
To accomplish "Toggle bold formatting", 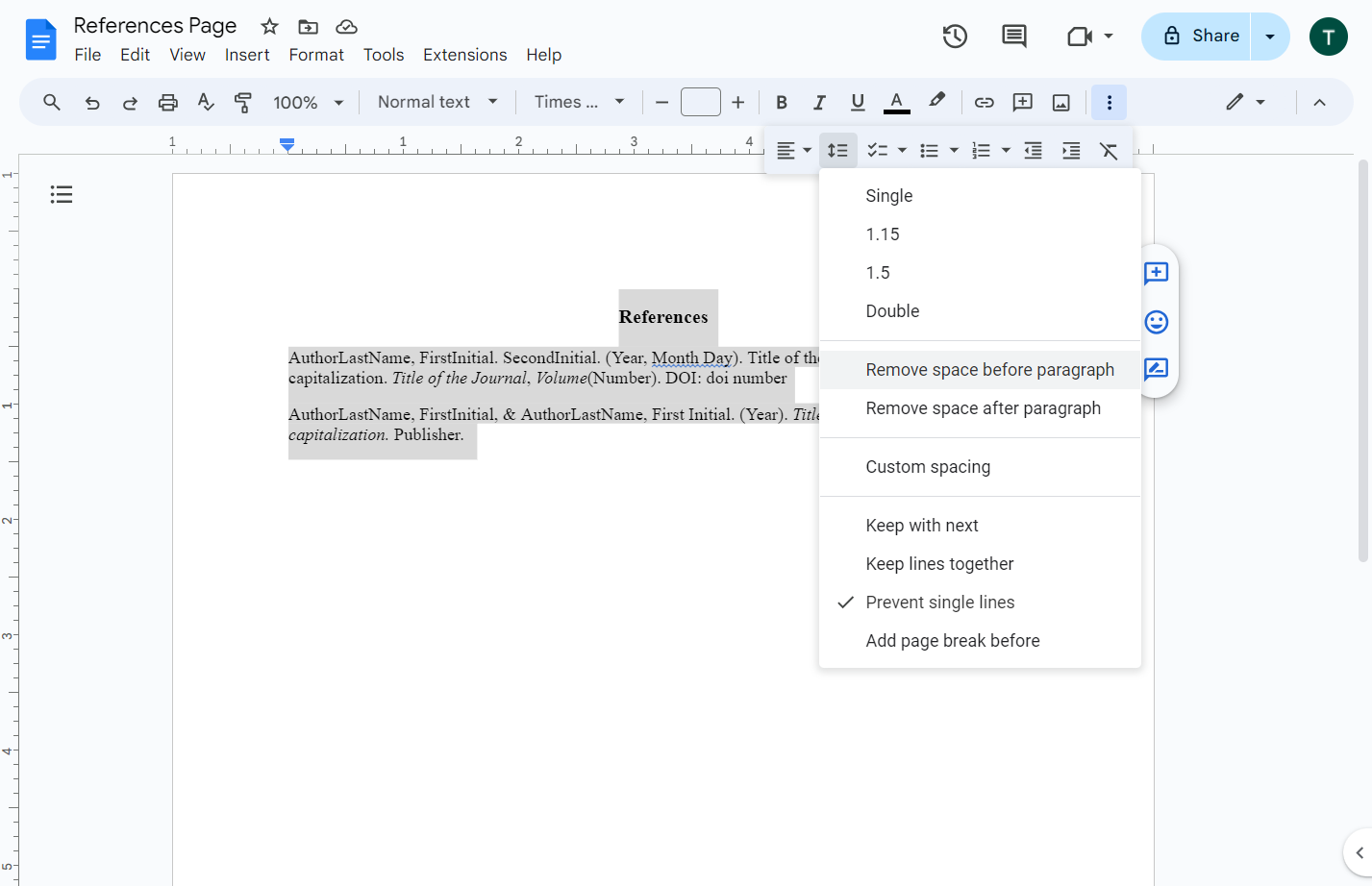I will click(x=782, y=102).
